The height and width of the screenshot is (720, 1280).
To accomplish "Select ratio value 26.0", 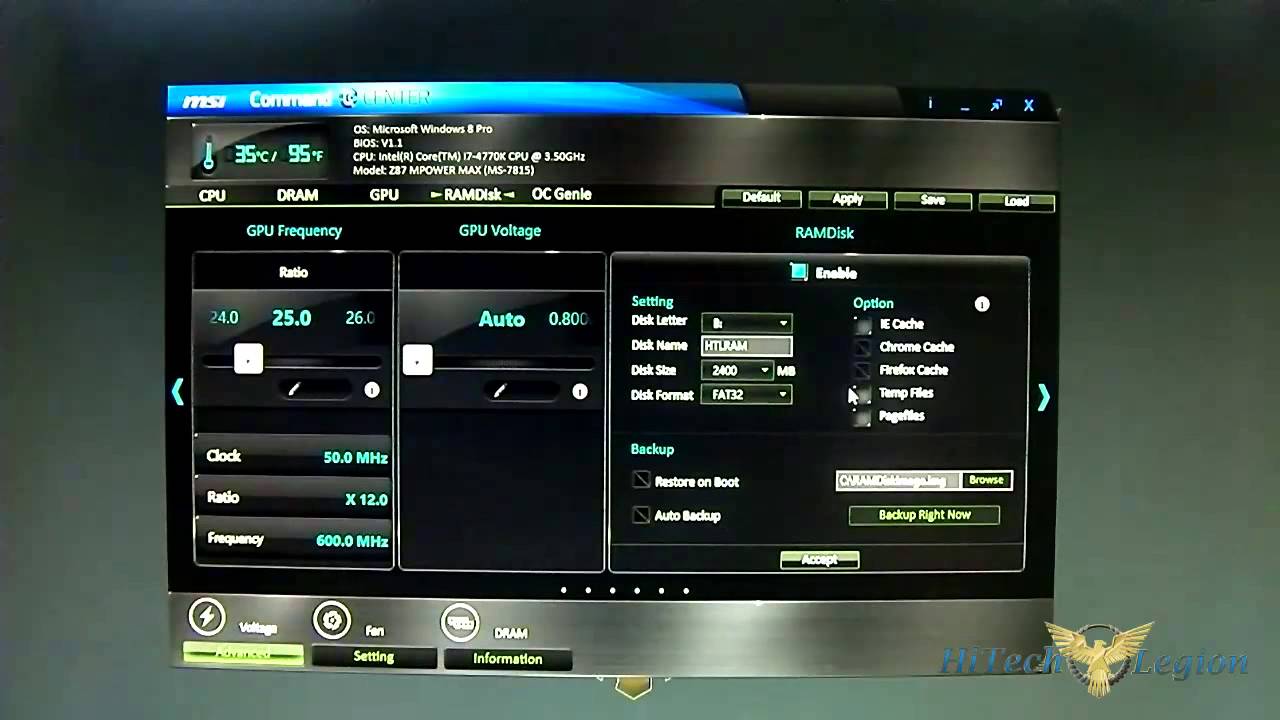I will (x=360, y=318).
